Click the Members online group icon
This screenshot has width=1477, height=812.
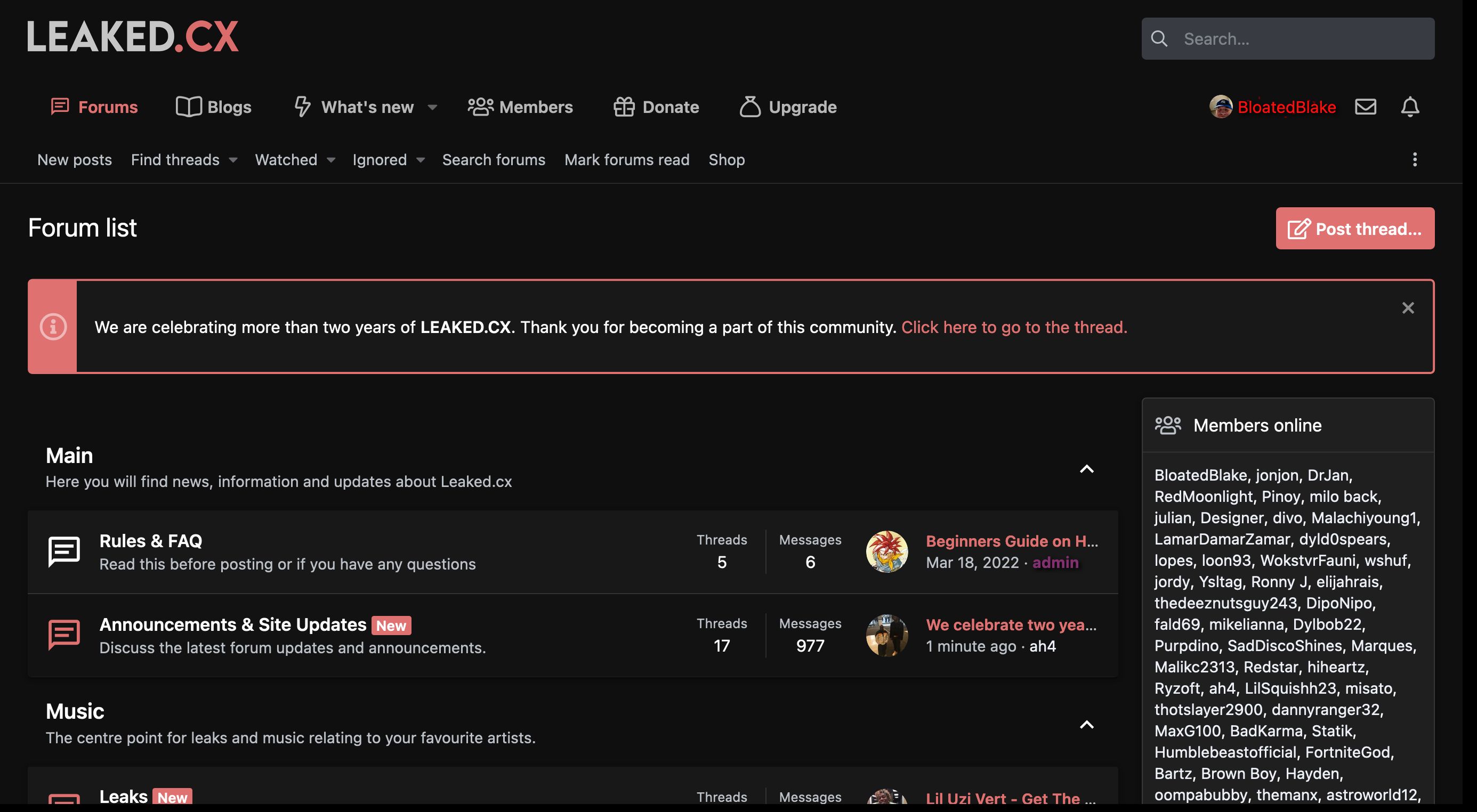click(1167, 425)
